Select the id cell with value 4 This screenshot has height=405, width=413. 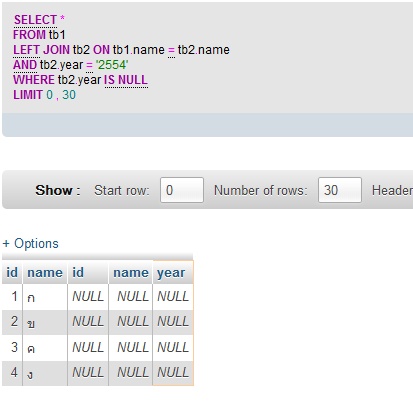(12, 373)
